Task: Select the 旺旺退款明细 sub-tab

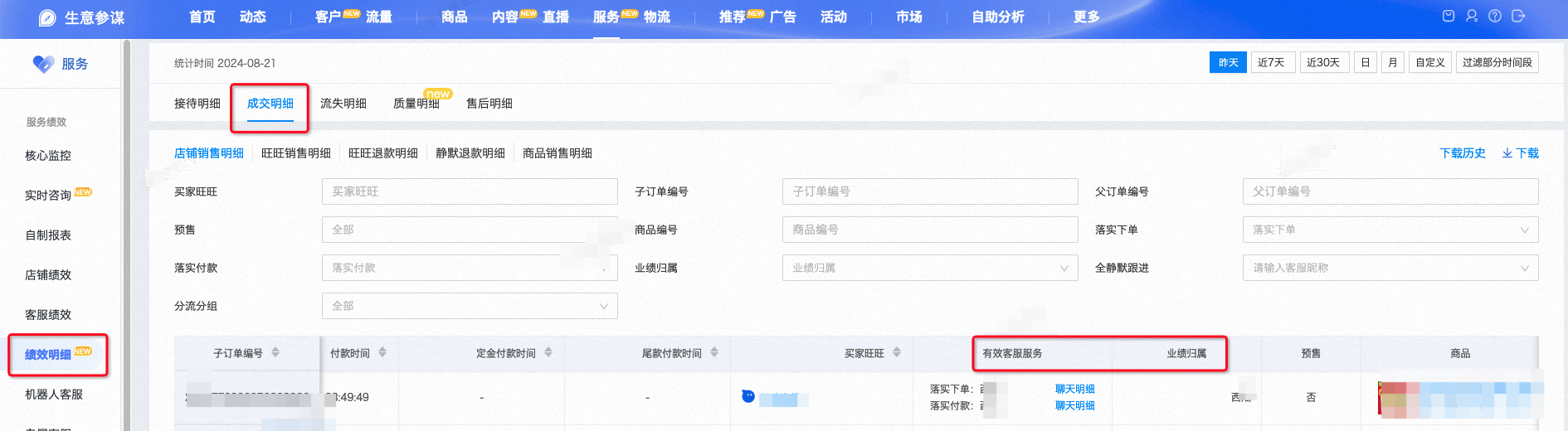Action: [x=383, y=153]
